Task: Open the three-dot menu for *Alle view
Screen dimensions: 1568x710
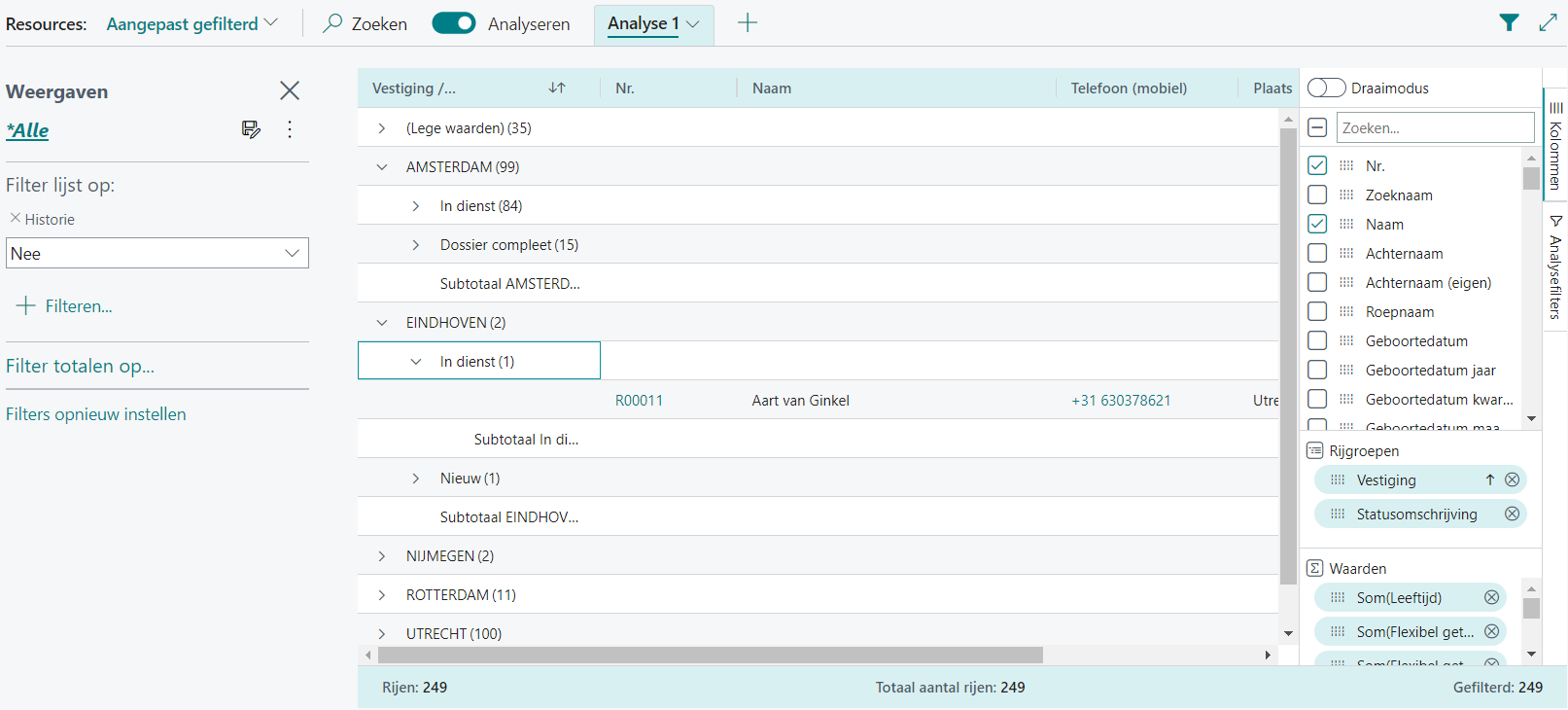Action: (290, 129)
